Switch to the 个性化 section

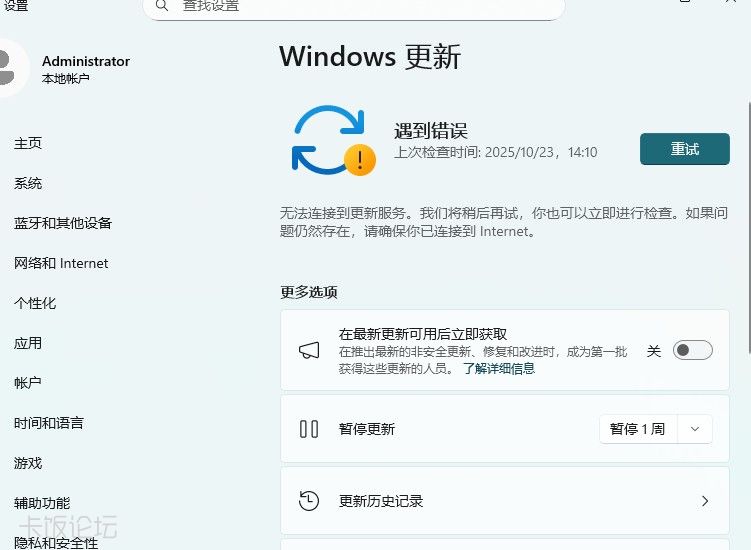[35, 303]
